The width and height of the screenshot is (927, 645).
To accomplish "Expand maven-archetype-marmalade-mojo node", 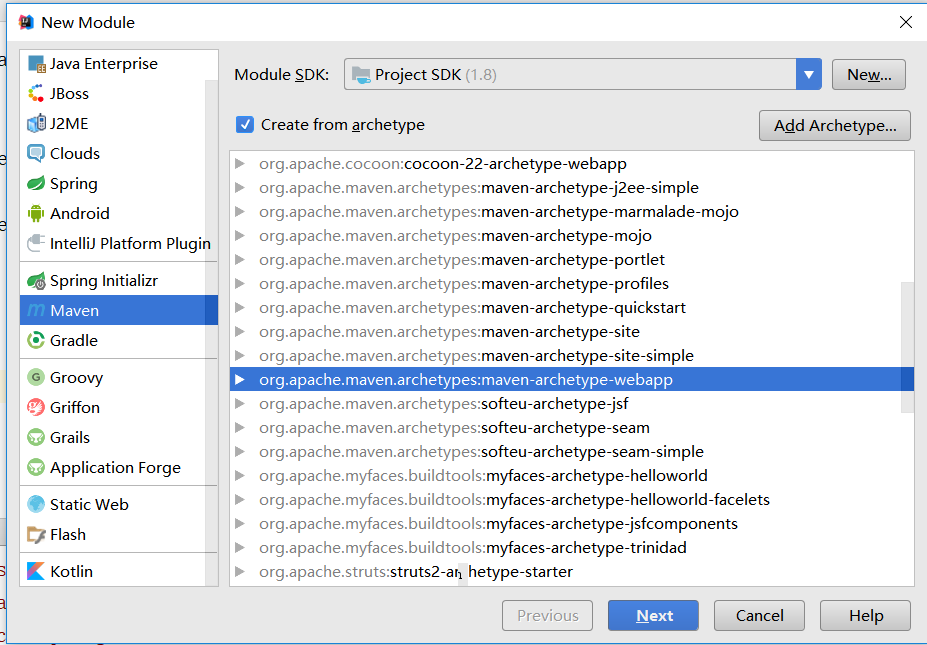I will click(x=239, y=212).
